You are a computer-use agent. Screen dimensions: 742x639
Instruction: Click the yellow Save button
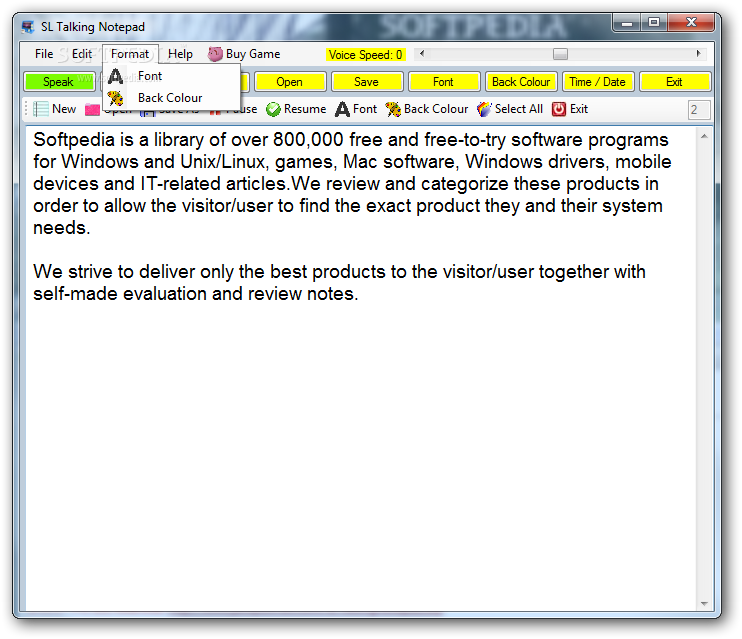pyautogui.click(x=367, y=82)
